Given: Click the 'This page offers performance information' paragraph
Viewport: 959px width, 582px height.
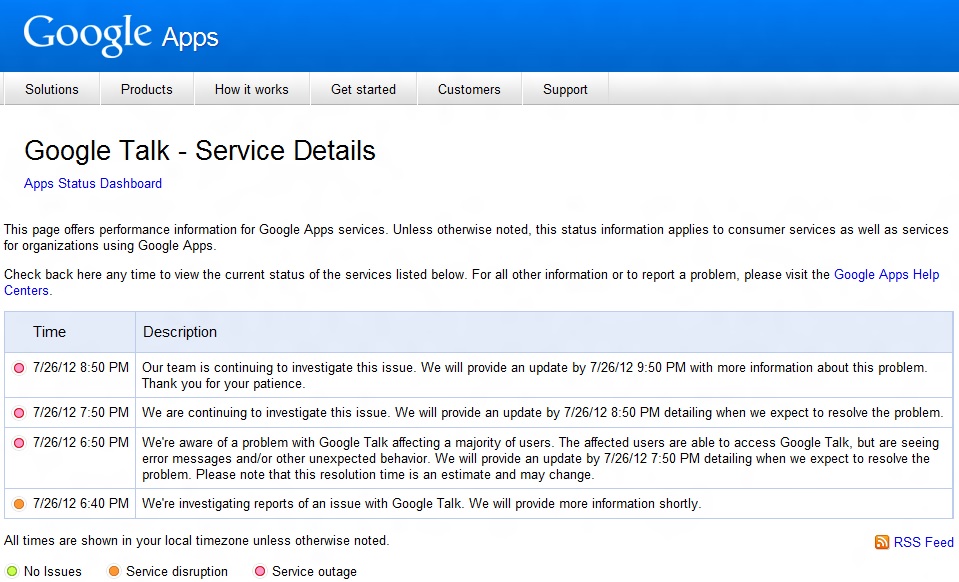Looking at the screenshot, I should [476, 237].
